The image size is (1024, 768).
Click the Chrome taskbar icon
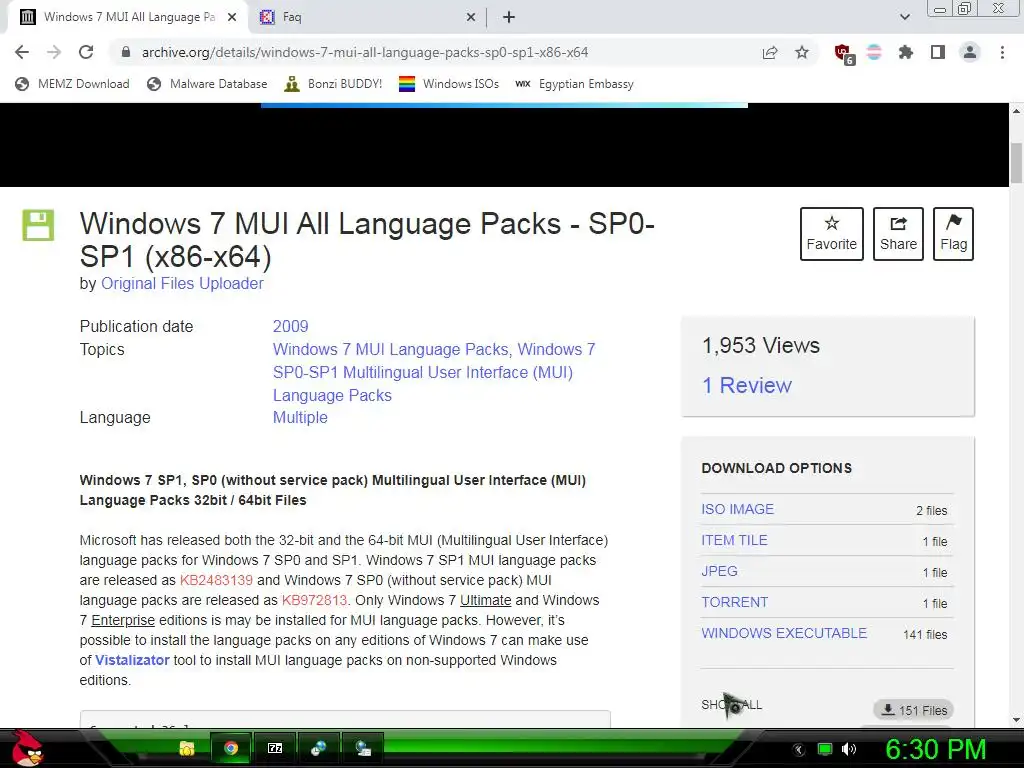tap(231, 748)
